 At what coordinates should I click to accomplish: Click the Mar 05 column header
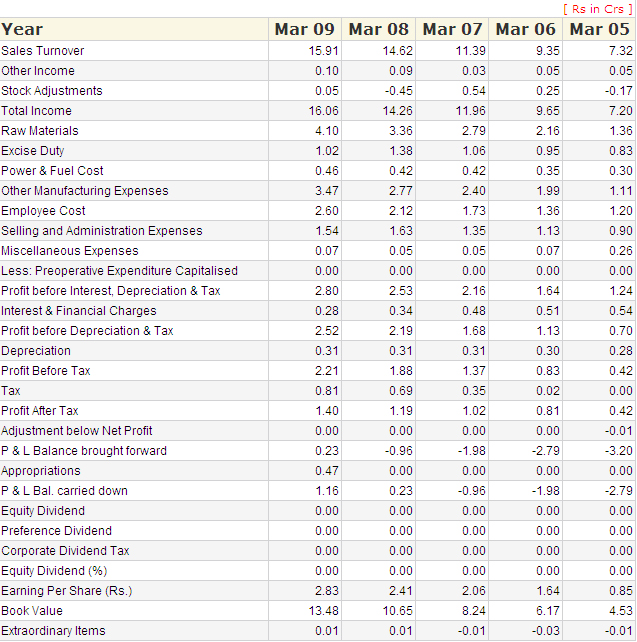pyautogui.click(x=600, y=29)
